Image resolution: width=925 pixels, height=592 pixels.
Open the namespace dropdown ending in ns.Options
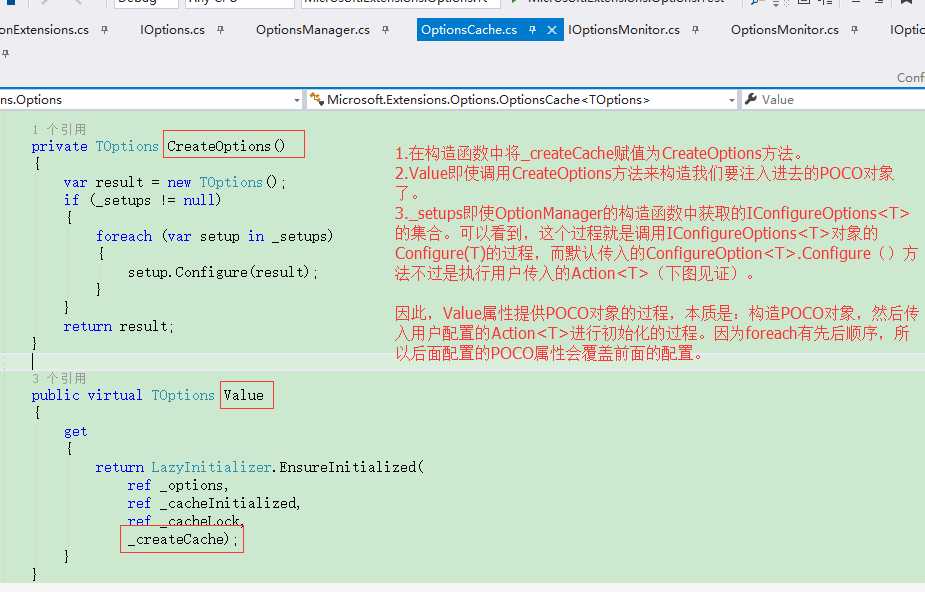coord(151,100)
